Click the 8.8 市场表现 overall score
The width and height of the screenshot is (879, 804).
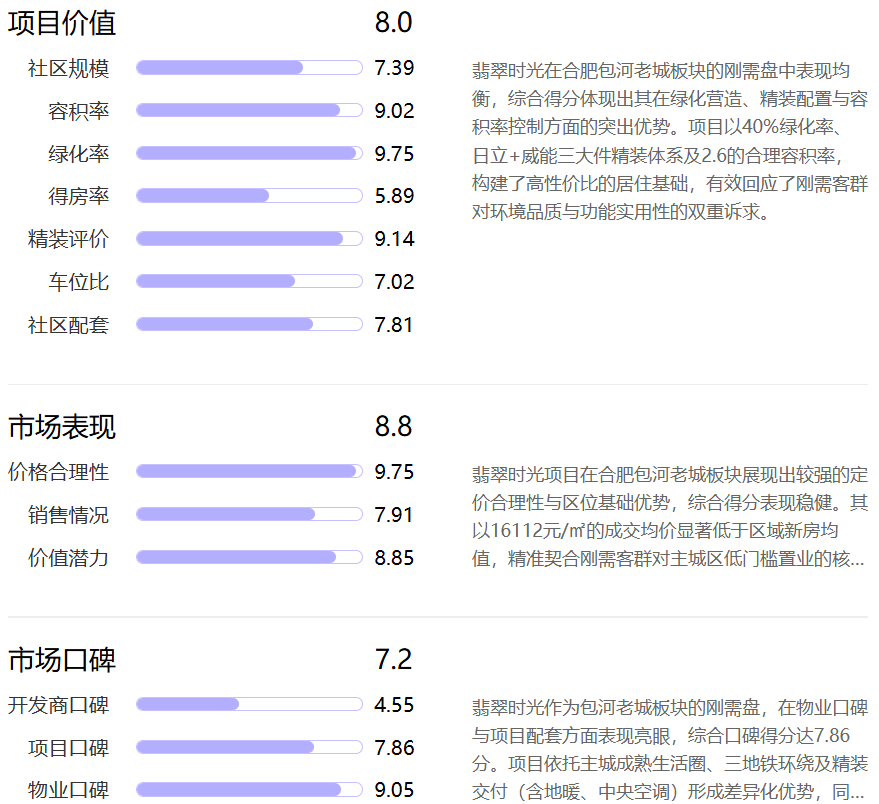click(x=394, y=427)
